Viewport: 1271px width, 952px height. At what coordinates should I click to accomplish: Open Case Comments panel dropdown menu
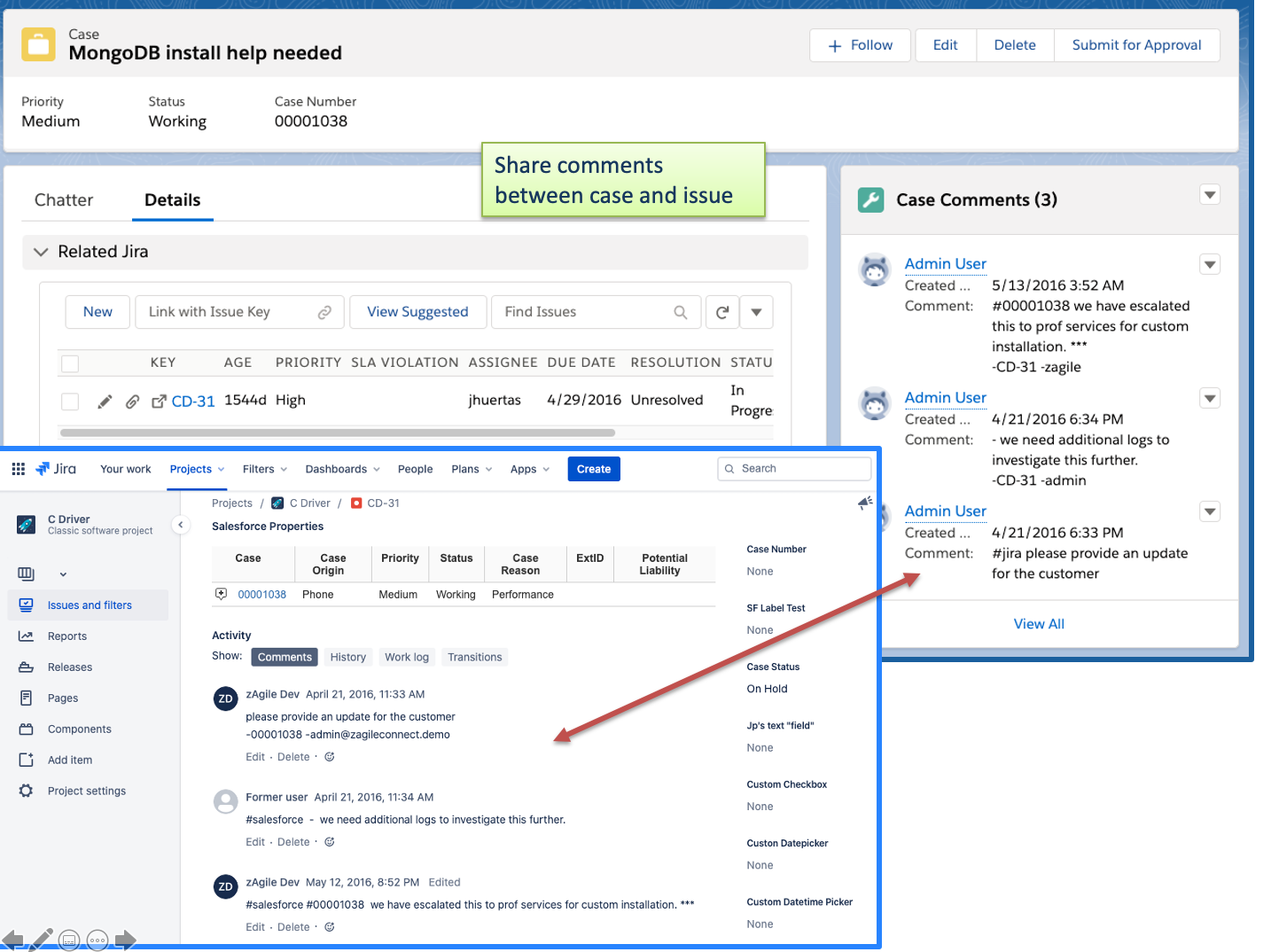(x=1210, y=195)
